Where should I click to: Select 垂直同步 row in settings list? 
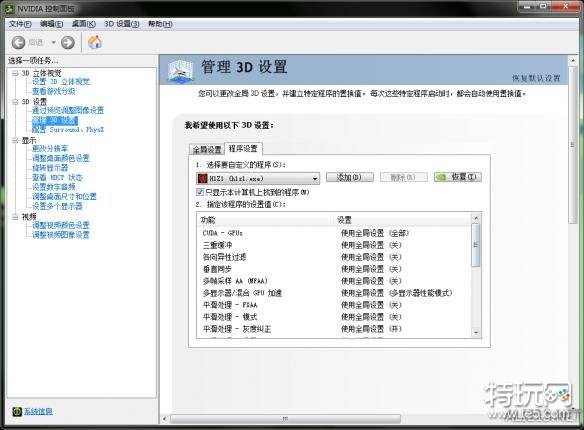(x=334, y=269)
